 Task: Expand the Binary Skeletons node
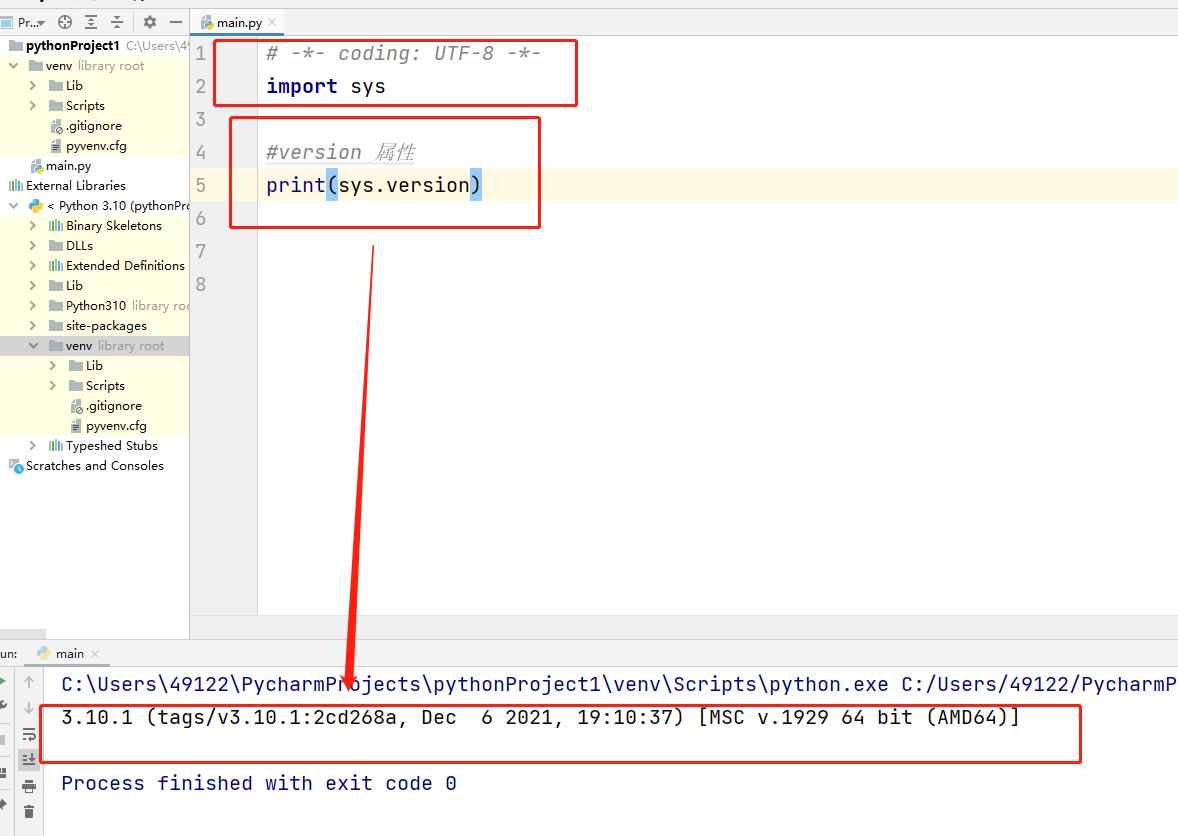click(32, 225)
